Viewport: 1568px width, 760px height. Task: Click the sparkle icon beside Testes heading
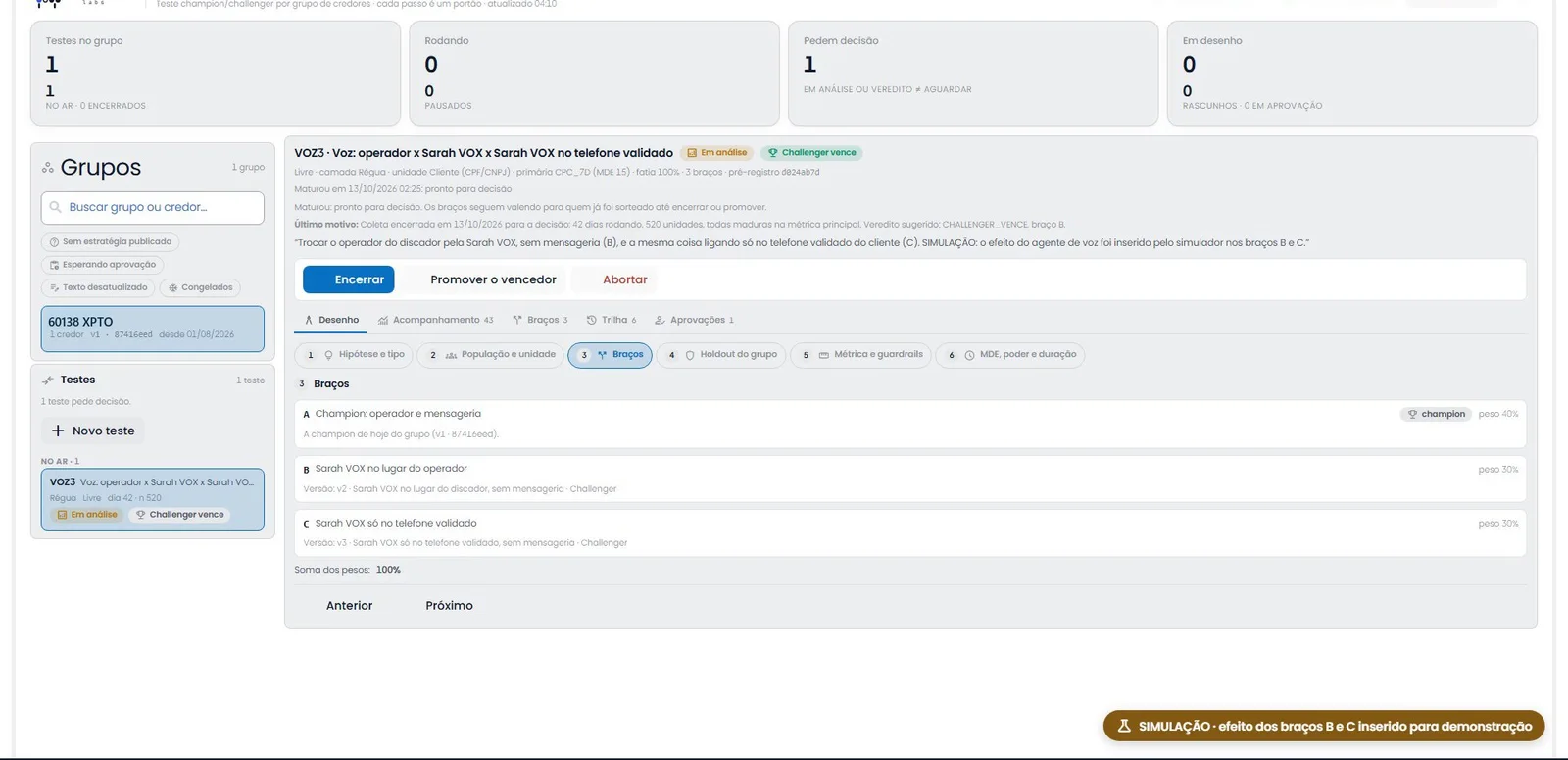47,380
